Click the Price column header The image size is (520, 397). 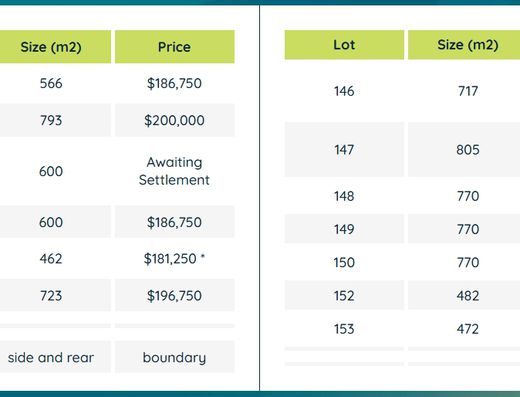(175, 47)
